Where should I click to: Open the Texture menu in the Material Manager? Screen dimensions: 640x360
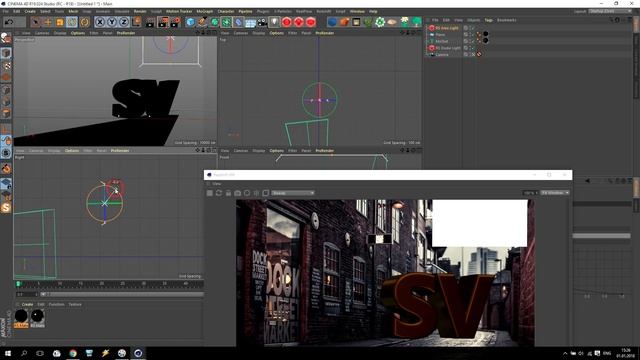(75, 304)
